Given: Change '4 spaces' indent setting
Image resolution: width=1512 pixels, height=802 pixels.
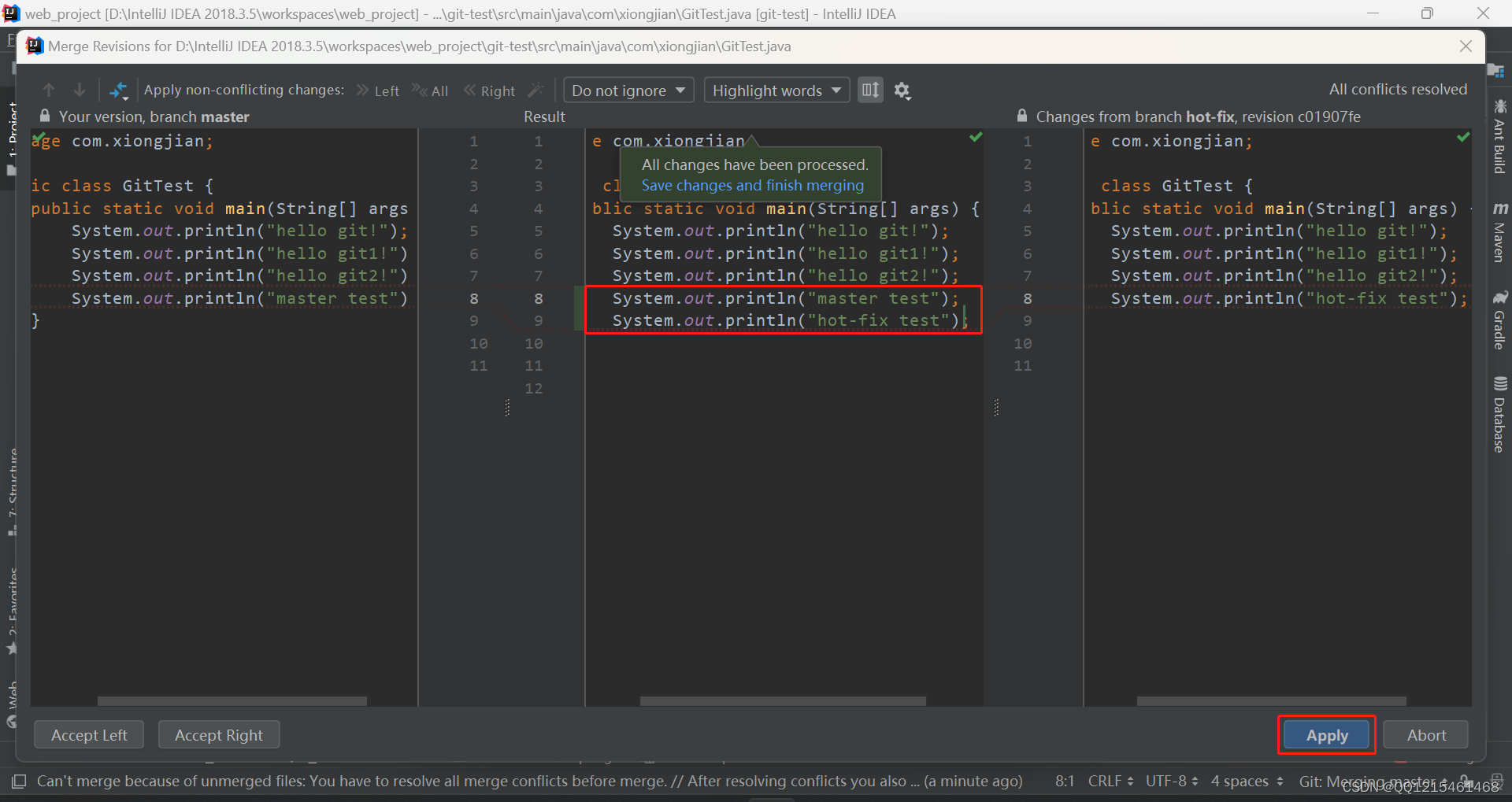Looking at the screenshot, I should pos(1247,781).
